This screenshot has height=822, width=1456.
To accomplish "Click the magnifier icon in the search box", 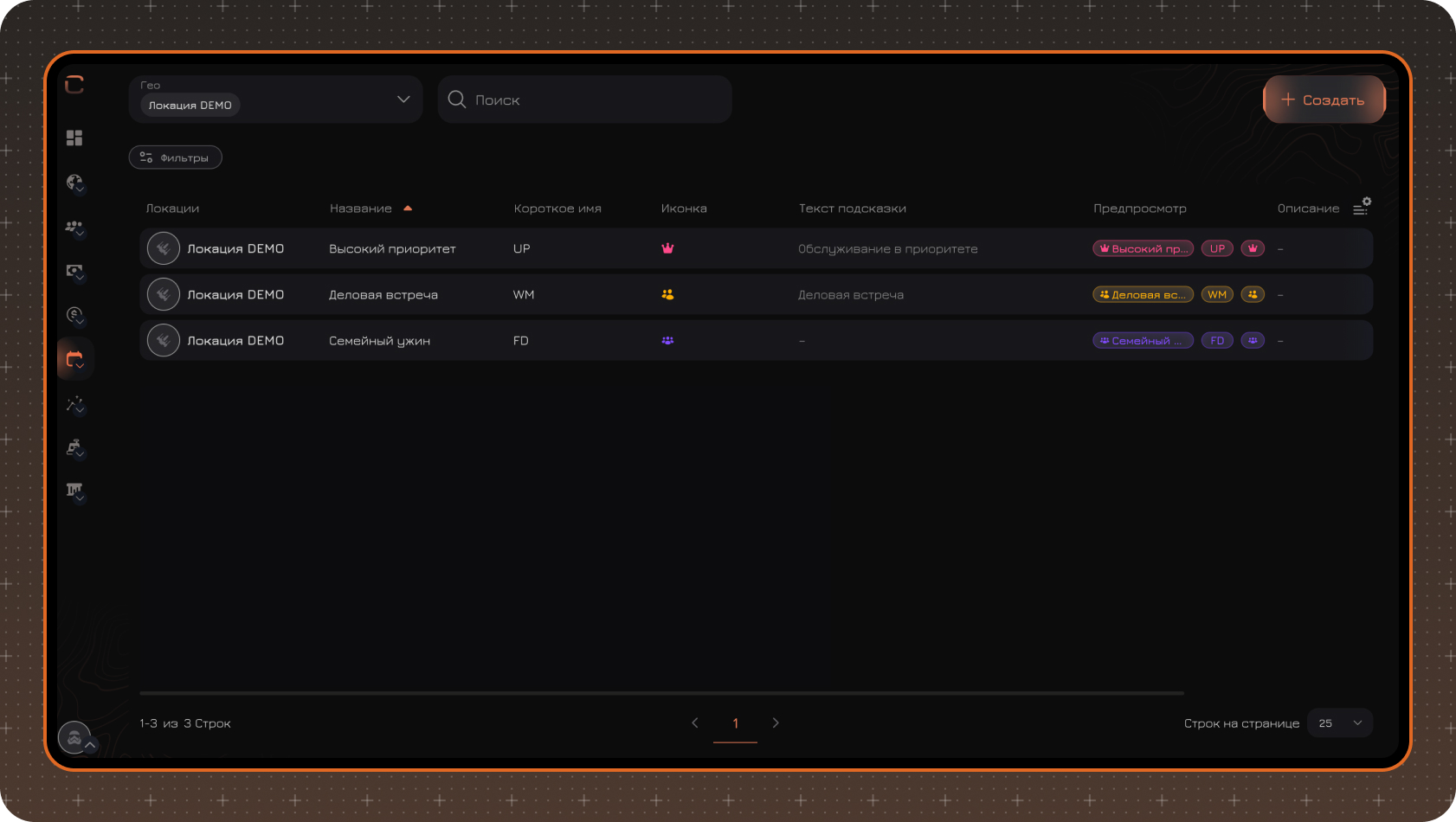I will pos(457,100).
